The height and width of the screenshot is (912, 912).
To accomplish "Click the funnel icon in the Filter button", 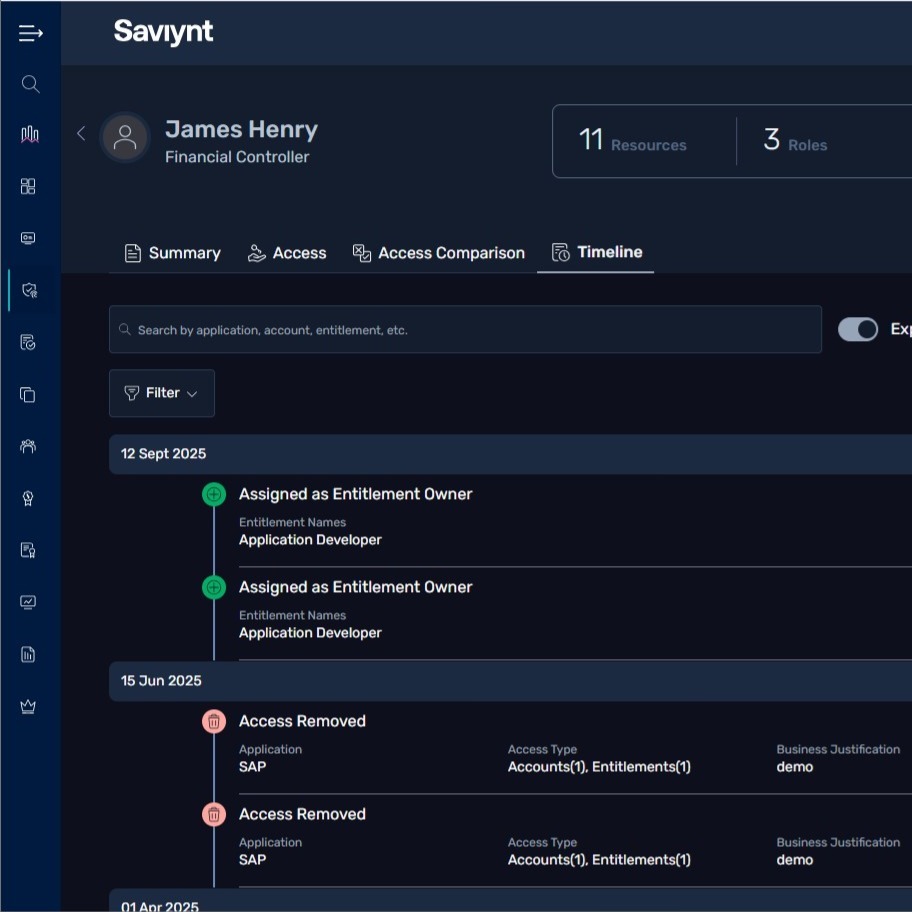I will pos(132,393).
